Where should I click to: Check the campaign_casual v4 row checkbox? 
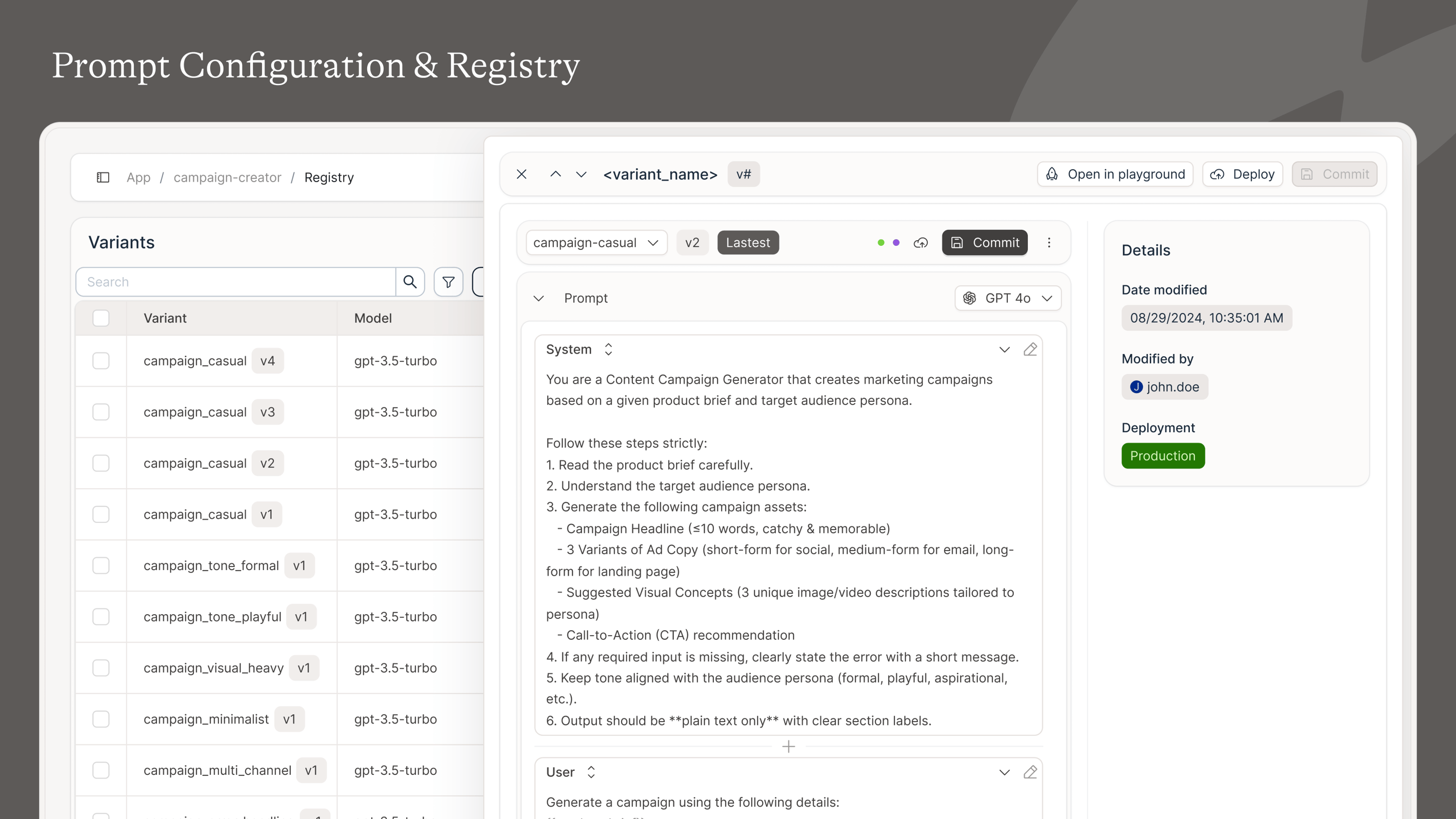[101, 361]
